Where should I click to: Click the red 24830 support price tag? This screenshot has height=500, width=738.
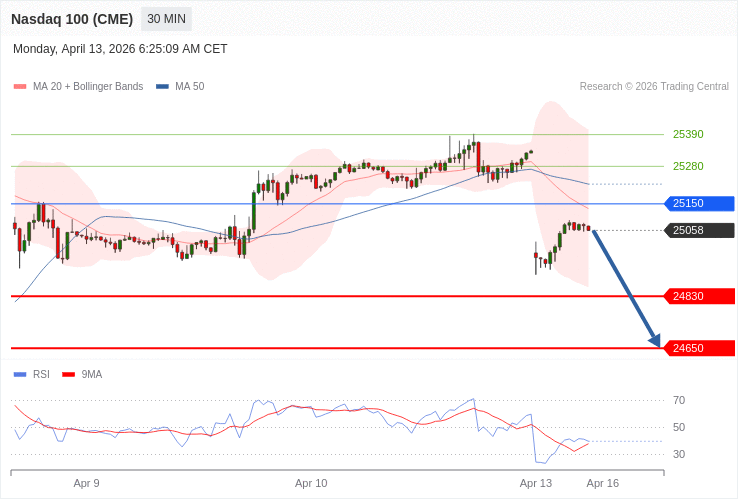699,296
